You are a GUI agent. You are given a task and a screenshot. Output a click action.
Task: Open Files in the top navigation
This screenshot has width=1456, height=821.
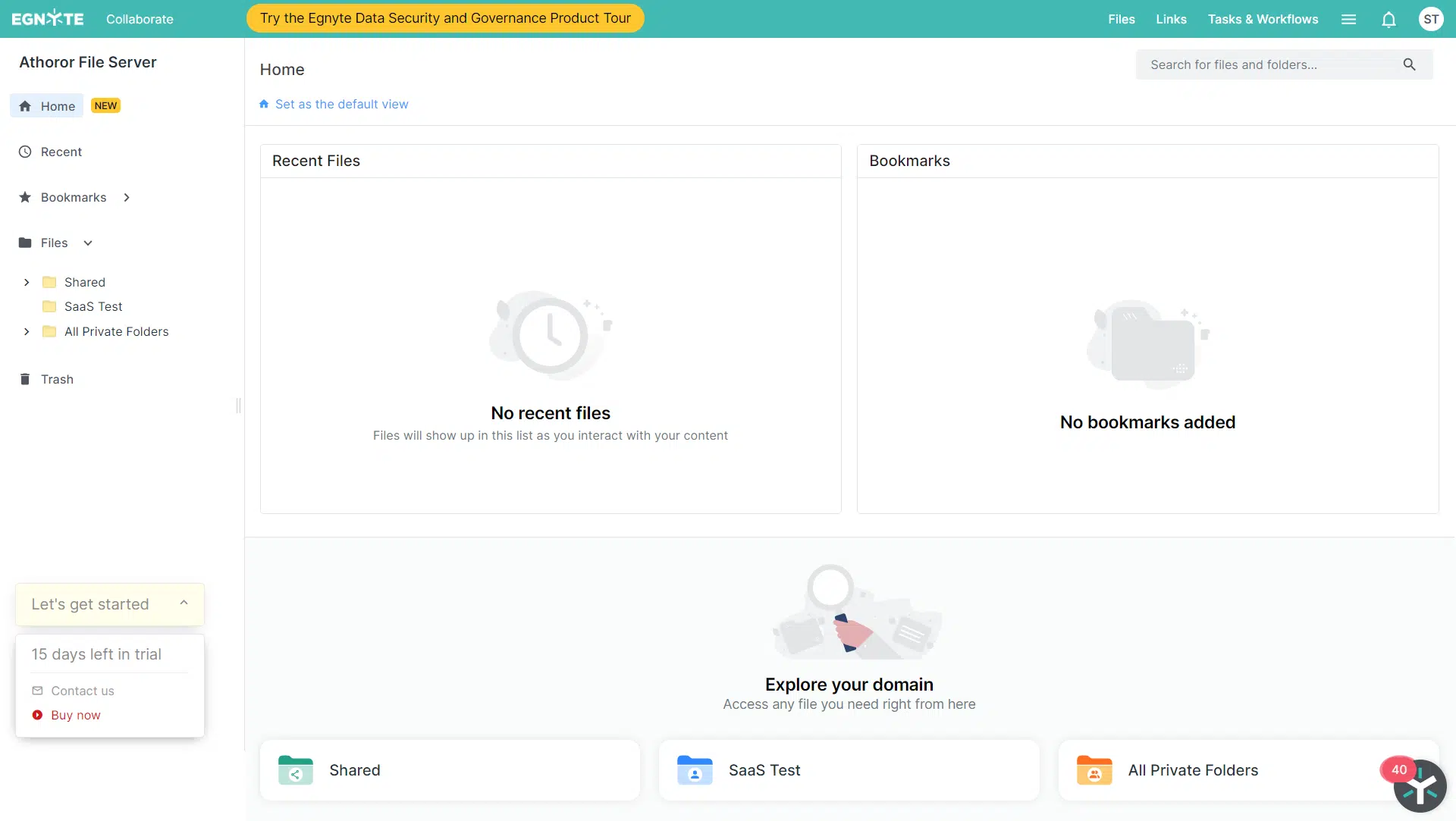coord(1121,19)
